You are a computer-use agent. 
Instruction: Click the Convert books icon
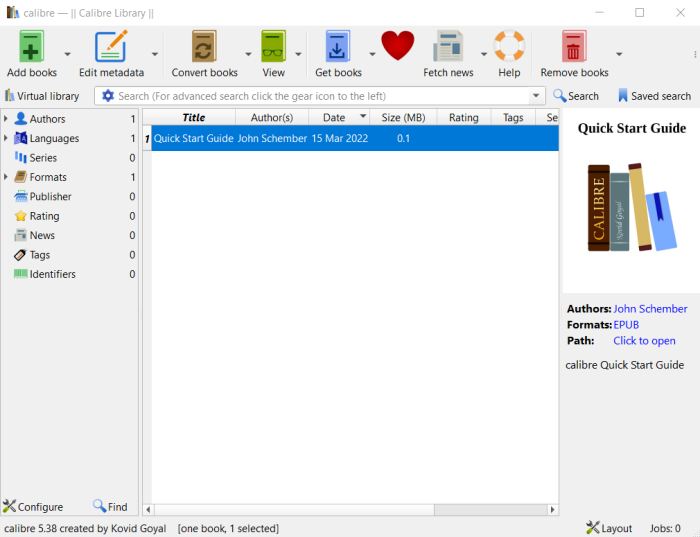204,46
